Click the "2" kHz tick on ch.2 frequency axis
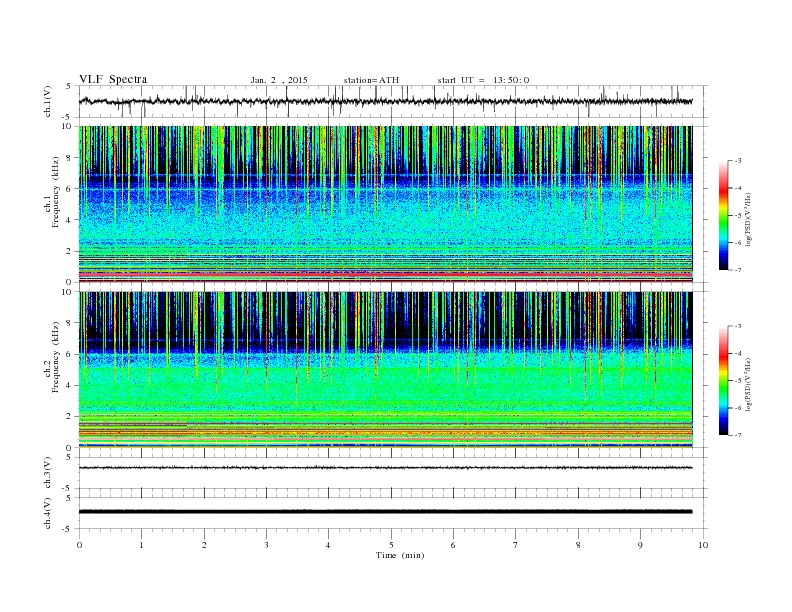 point(69,417)
